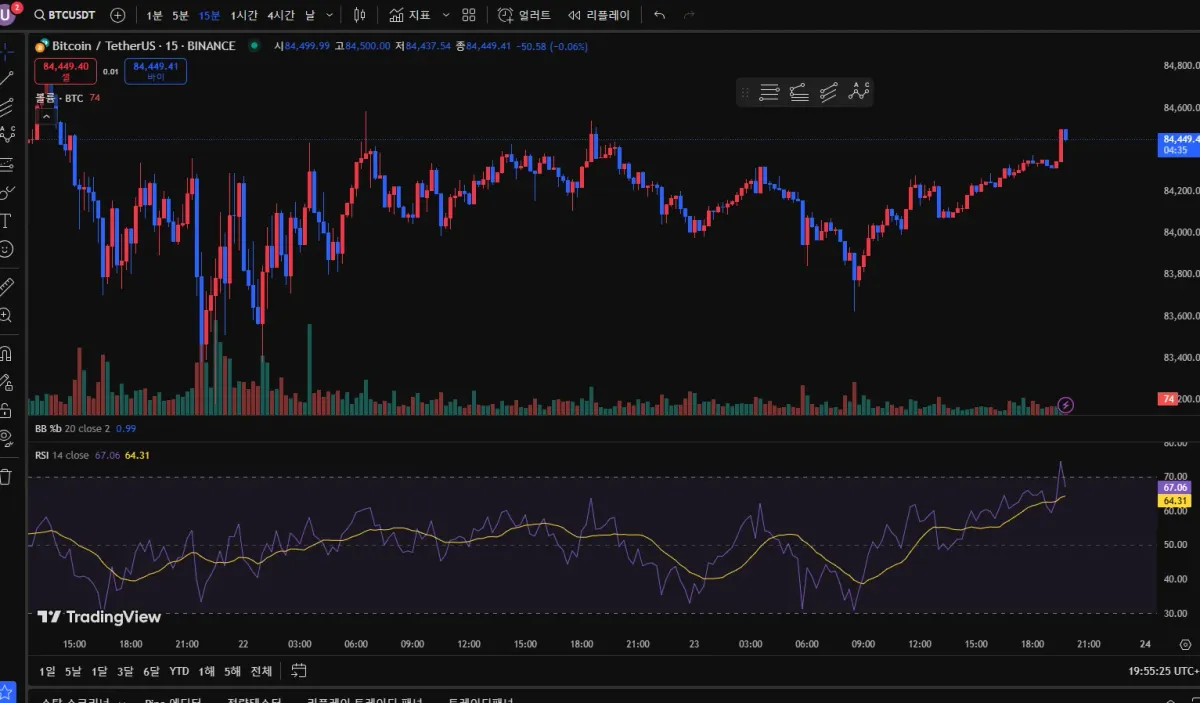This screenshot has height=703, width=1200.
Task: Click the add symbol plus icon
Action: point(118,15)
